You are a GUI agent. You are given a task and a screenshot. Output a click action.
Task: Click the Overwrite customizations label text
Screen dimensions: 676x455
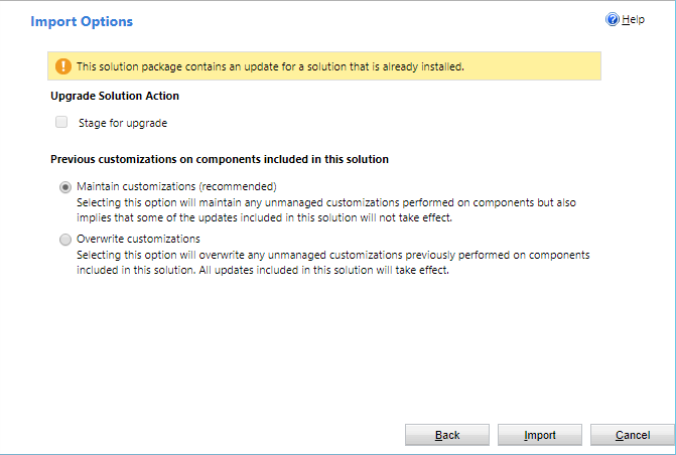(138, 240)
